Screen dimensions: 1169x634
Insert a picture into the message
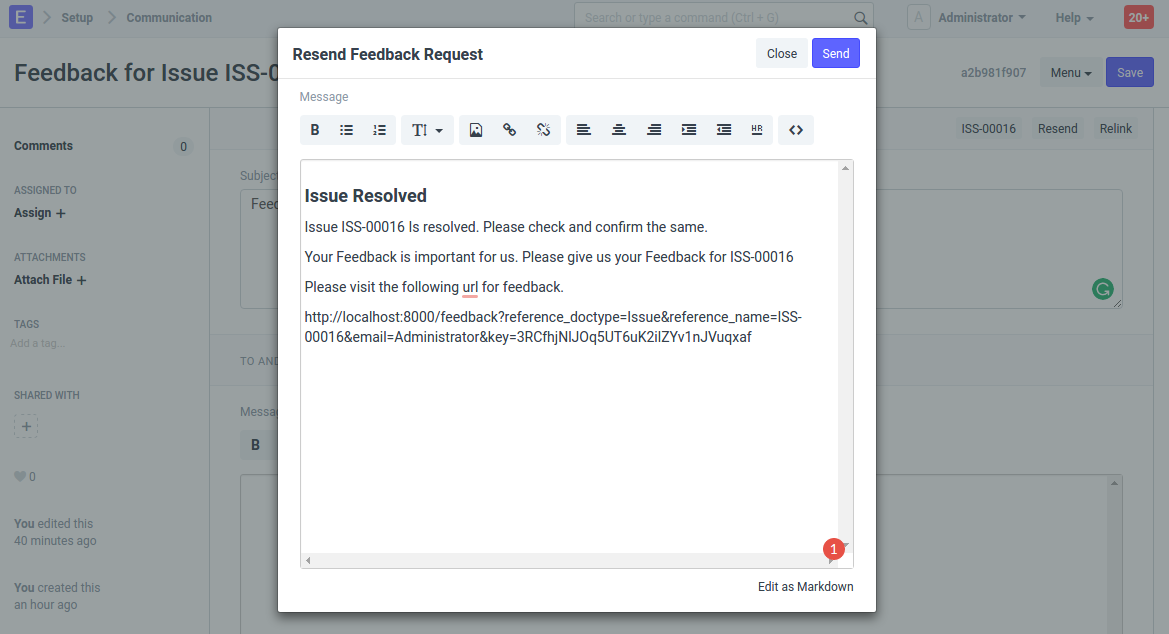(476, 130)
